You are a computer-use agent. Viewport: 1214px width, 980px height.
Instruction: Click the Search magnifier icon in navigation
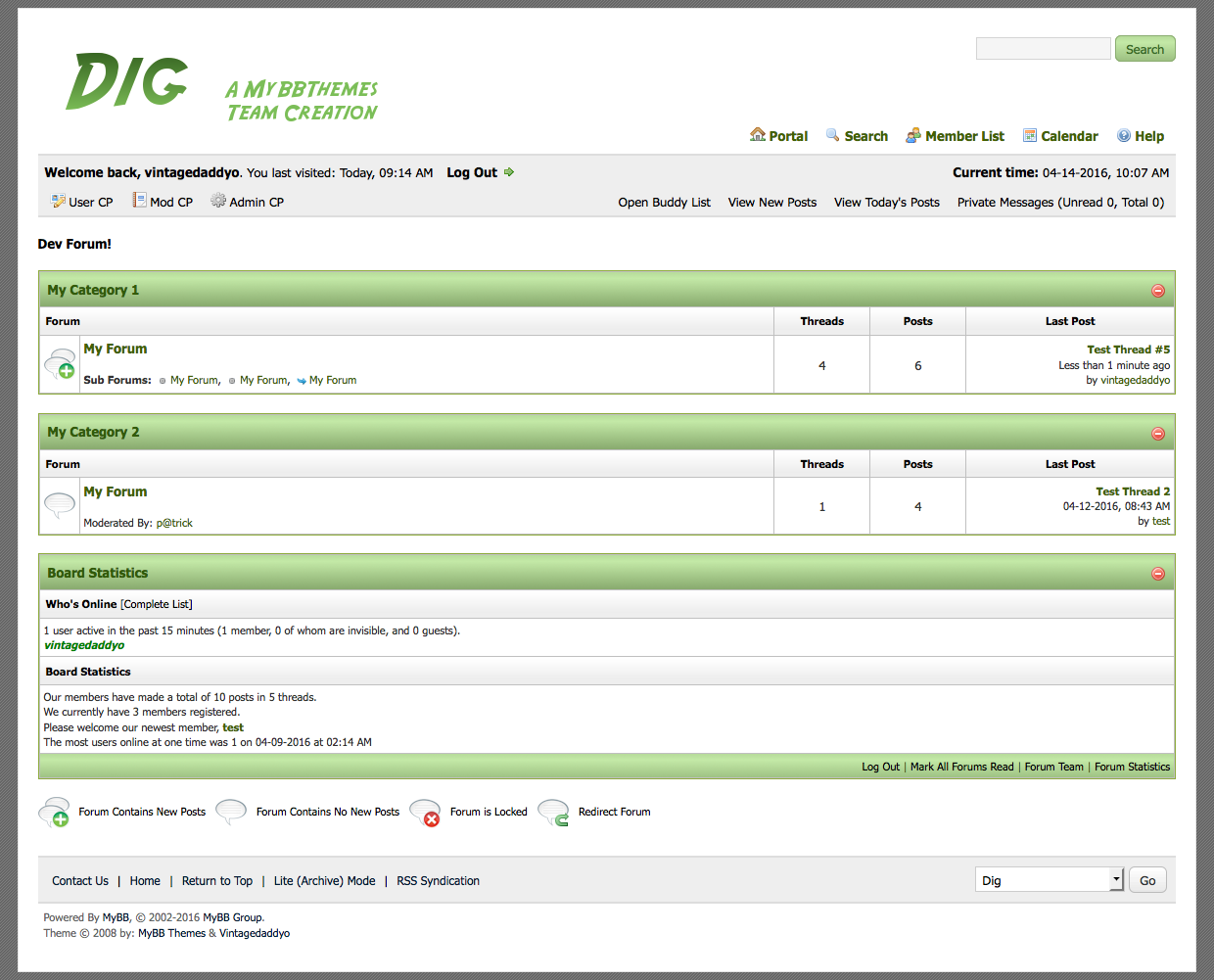pyautogui.click(x=833, y=135)
